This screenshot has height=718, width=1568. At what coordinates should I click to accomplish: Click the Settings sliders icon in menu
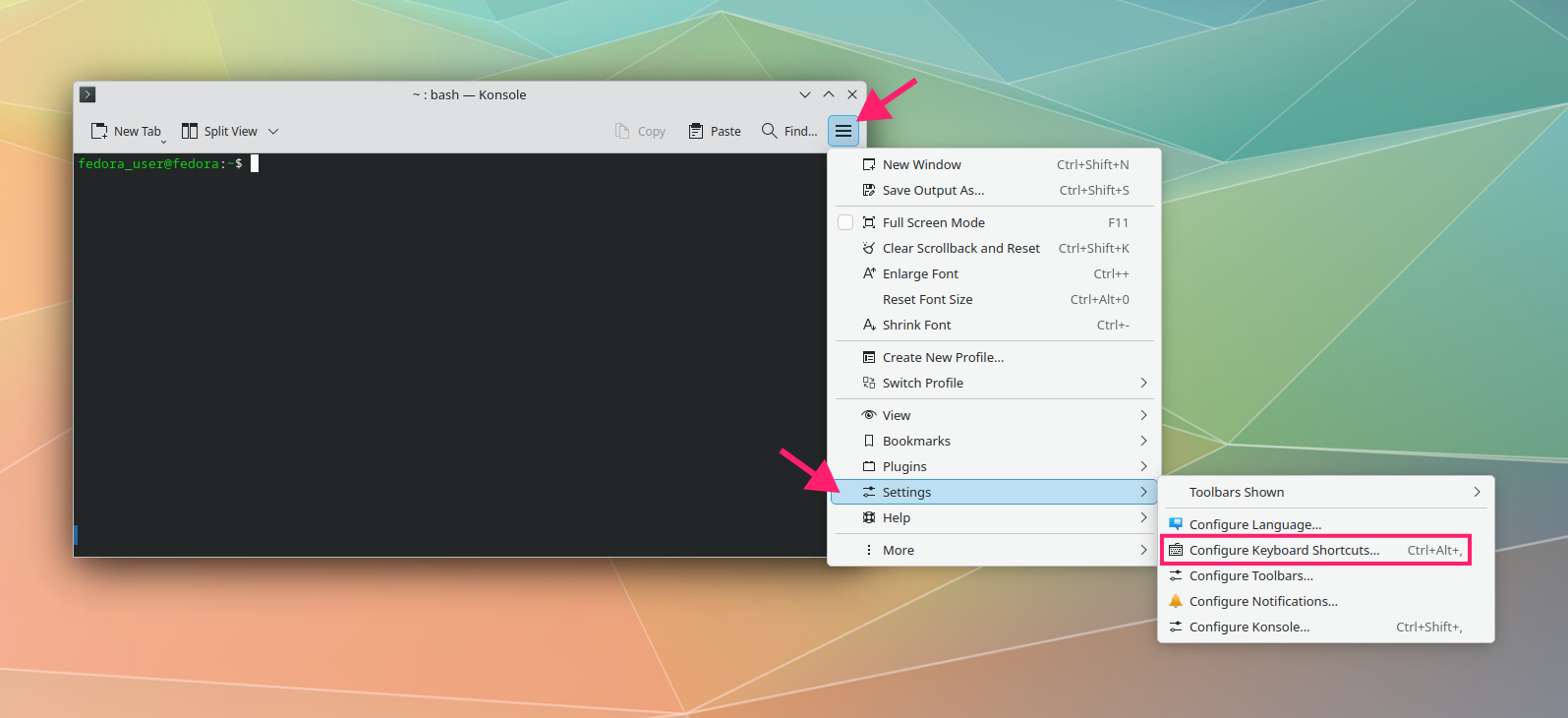pos(869,492)
